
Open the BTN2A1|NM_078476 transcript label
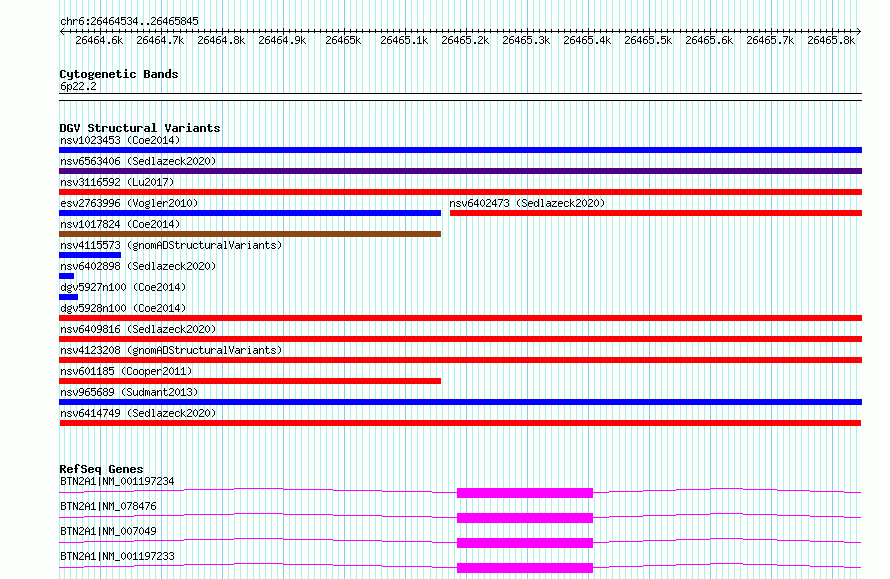(108, 506)
